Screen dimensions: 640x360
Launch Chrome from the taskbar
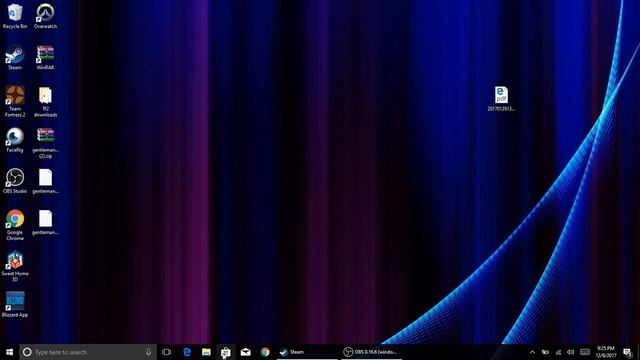point(265,352)
